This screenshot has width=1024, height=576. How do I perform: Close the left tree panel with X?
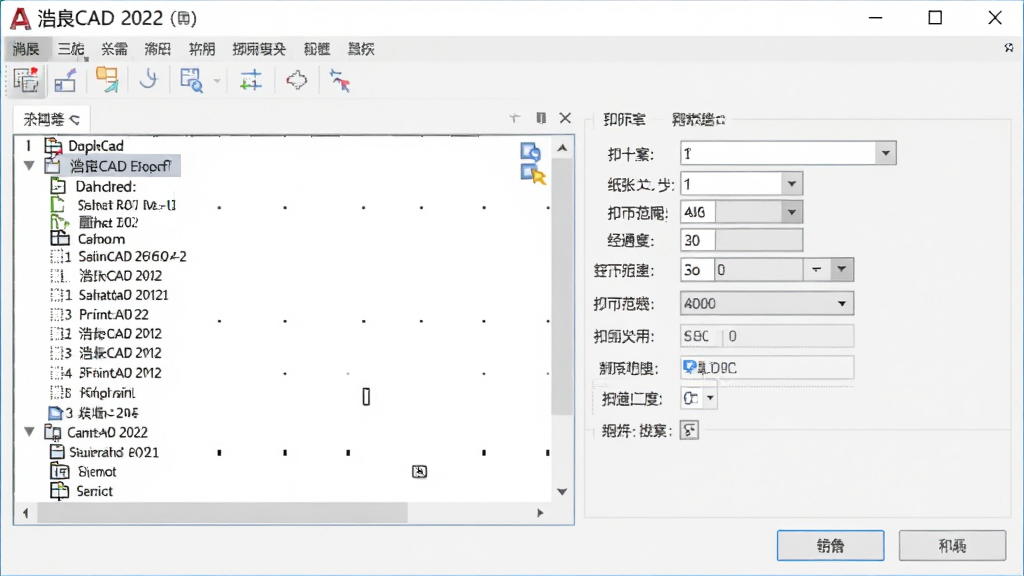[566, 118]
